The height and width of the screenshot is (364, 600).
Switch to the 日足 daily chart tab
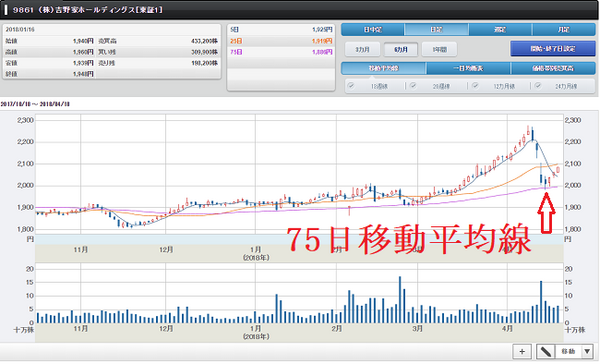pyautogui.click(x=436, y=29)
